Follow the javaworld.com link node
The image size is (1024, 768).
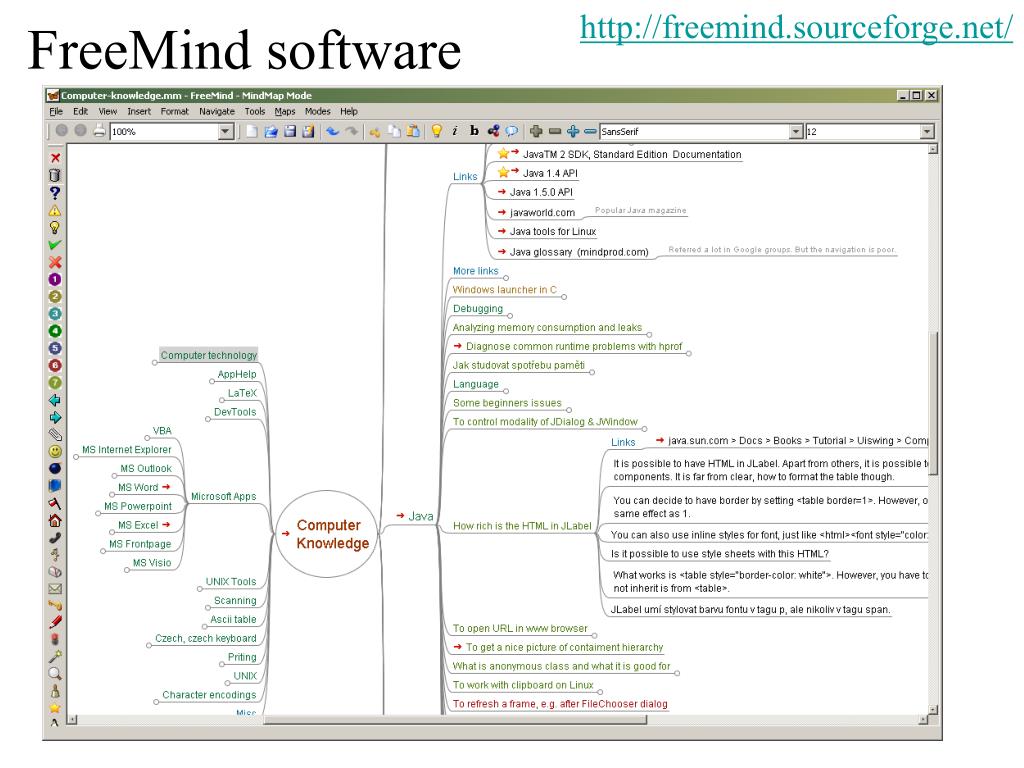(542, 212)
